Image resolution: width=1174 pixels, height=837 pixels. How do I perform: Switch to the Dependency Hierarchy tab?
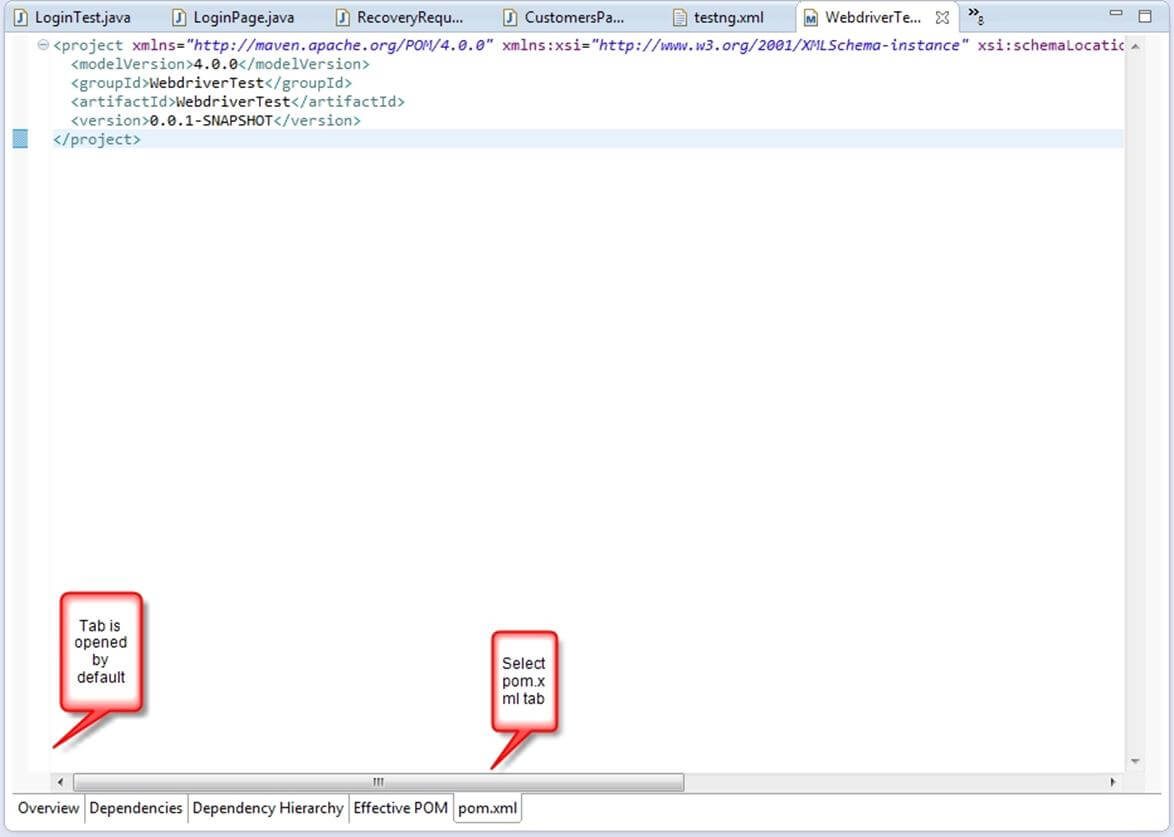(267, 808)
